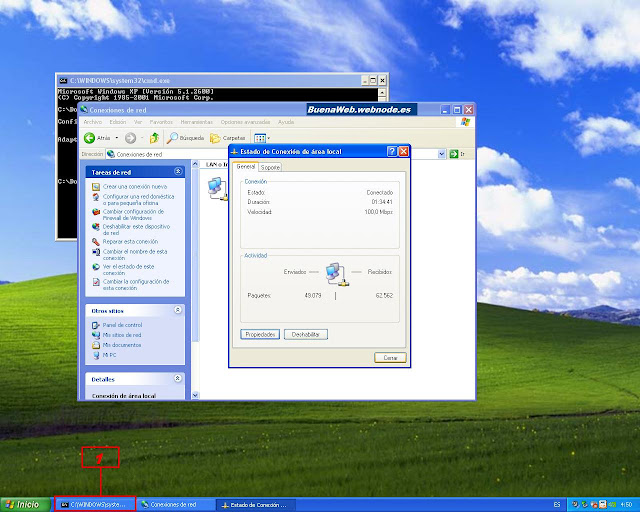
Task: Click Configurar una red doméstica link
Action: pyautogui.click(x=138, y=200)
